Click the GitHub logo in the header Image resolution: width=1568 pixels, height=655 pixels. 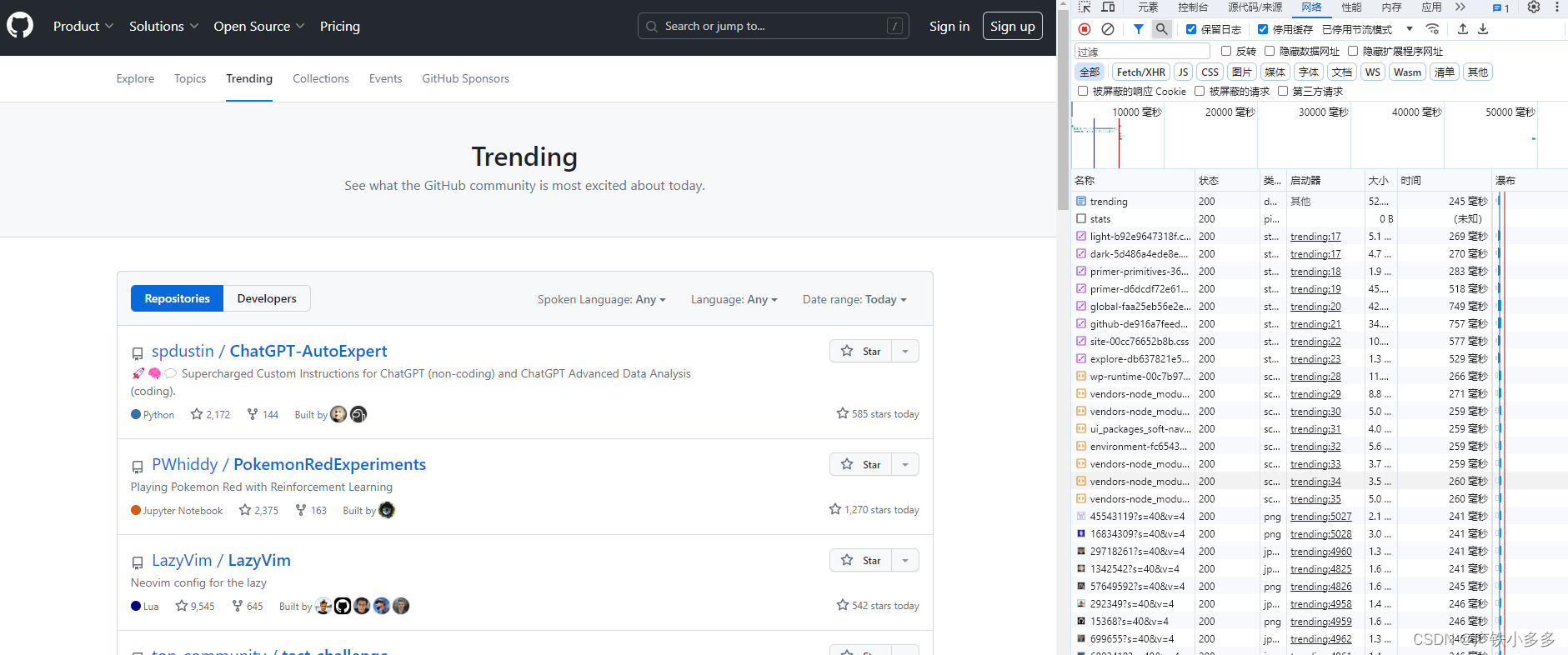click(x=20, y=26)
